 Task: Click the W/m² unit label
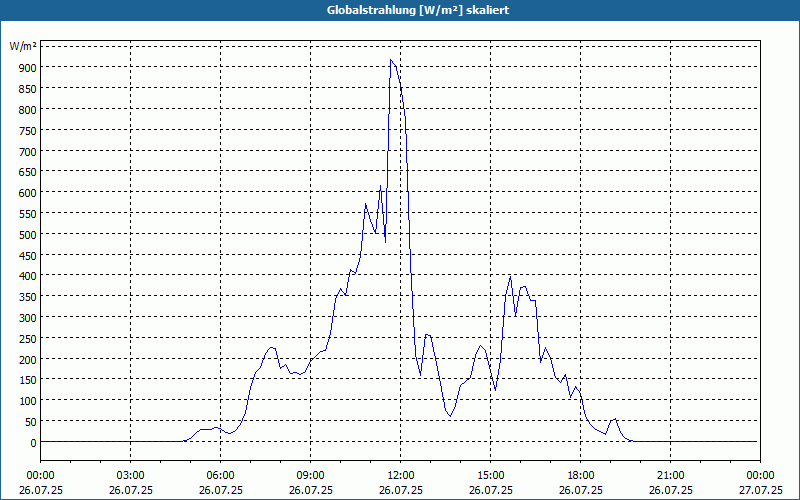pos(23,46)
